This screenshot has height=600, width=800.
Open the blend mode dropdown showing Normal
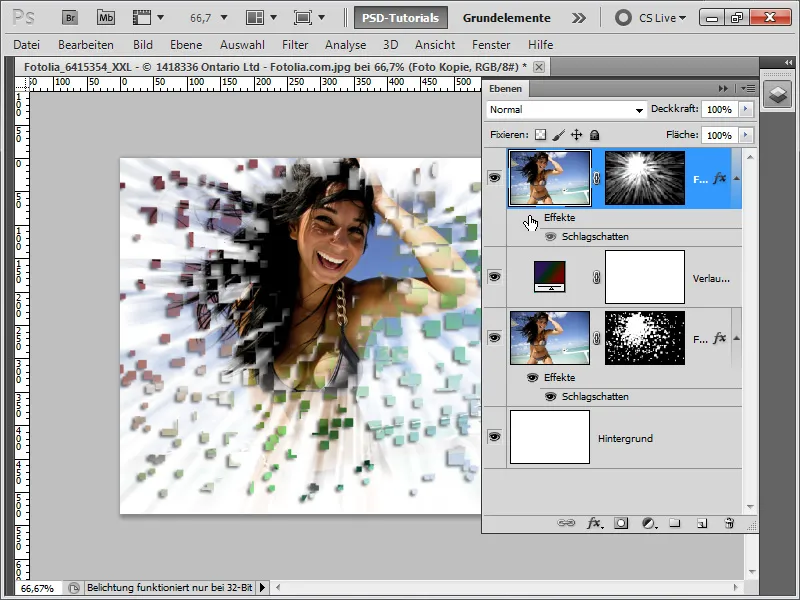pos(566,110)
